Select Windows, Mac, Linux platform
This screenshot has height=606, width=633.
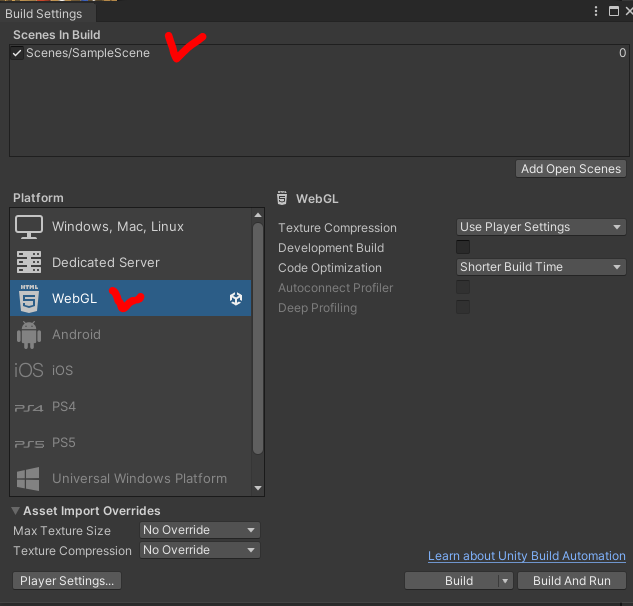click(x=130, y=227)
